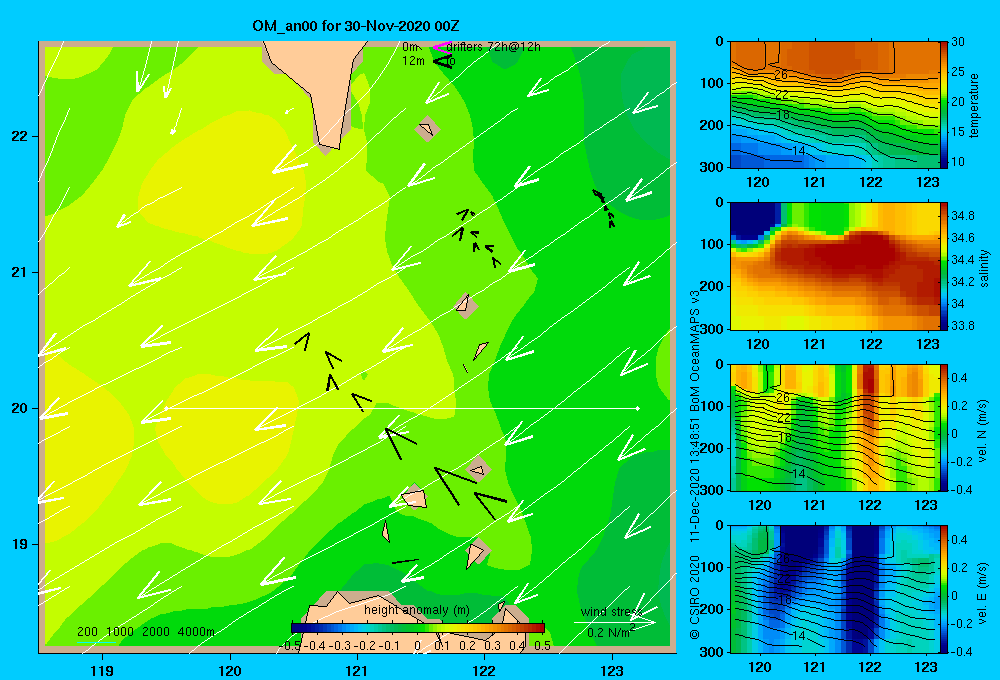Click the "30" tick on temperature color scale
The image size is (1000, 680).
958,42
